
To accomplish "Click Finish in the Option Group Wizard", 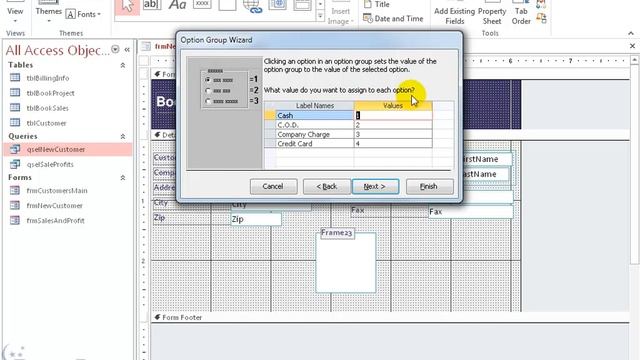I will pos(429,187).
